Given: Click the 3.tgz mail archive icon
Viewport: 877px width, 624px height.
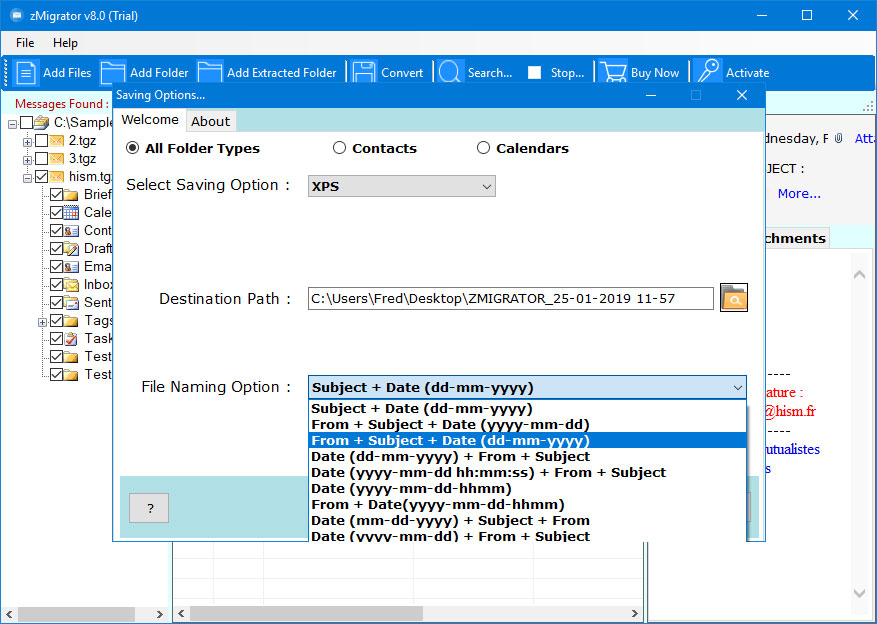Looking at the screenshot, I should coord(56,159).
